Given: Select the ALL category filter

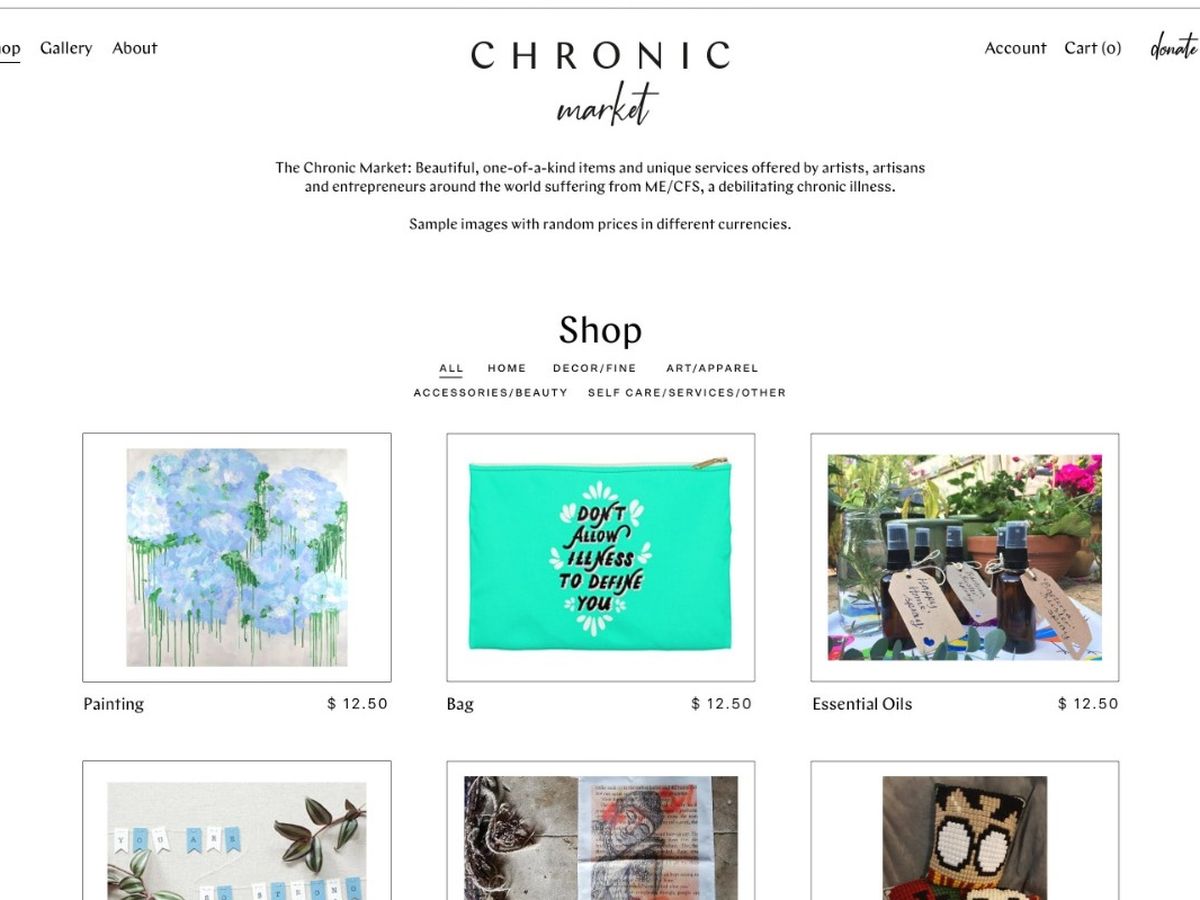Looking at the screenshot, I should pyautogui.click(x=451, y=368).
